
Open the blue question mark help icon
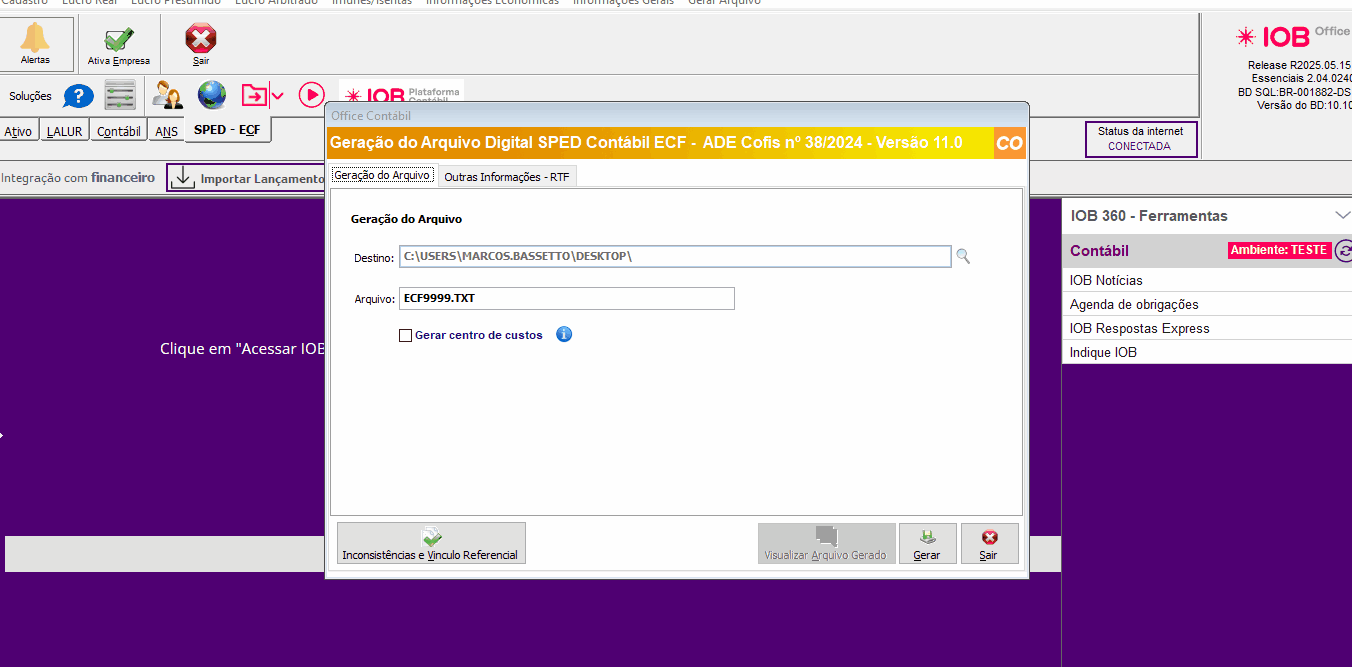pyautogui.click(x=78, y=96)
